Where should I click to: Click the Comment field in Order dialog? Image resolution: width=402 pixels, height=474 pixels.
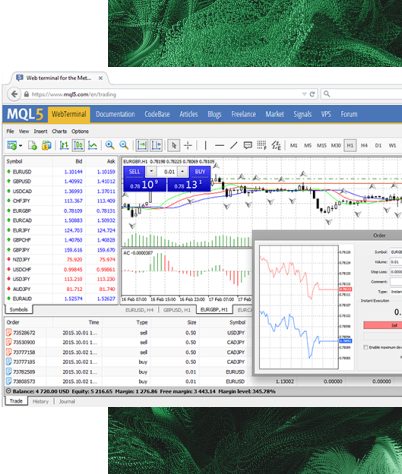(396, 282)
